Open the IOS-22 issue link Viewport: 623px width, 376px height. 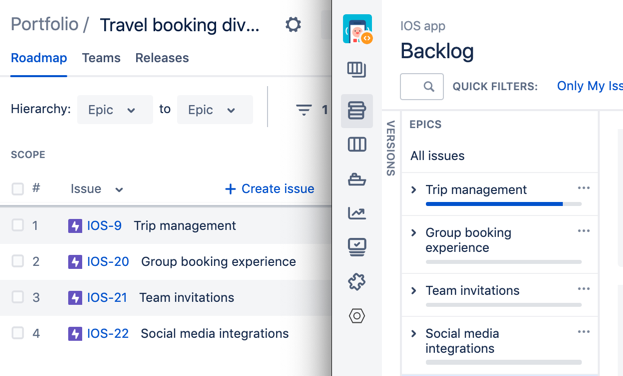108,333
